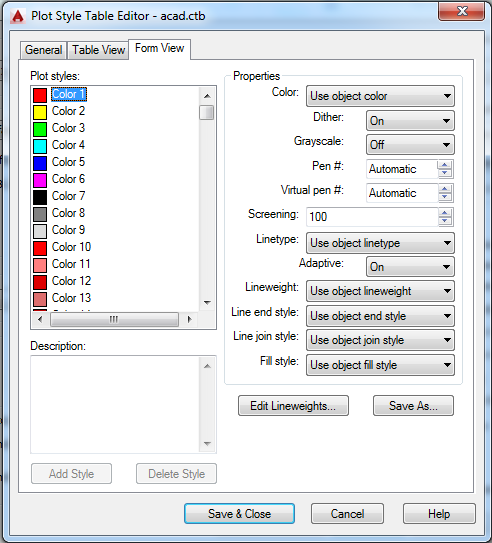Viewport: 492px width, 543px height.
Task: Switch to the Table View tab
Action: (x=98, y=50)
